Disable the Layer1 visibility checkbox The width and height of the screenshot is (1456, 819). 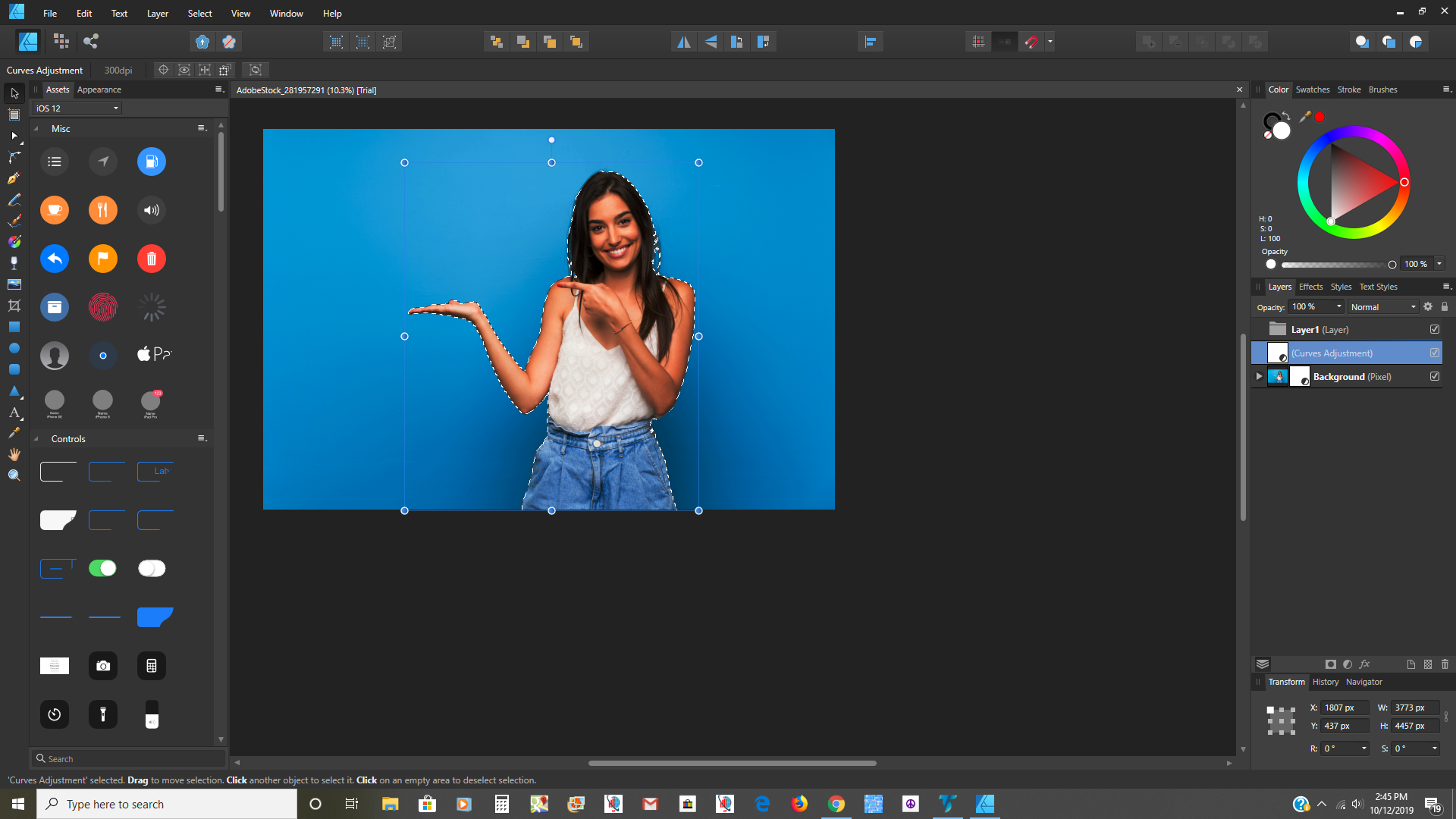tap(1434, 328)
